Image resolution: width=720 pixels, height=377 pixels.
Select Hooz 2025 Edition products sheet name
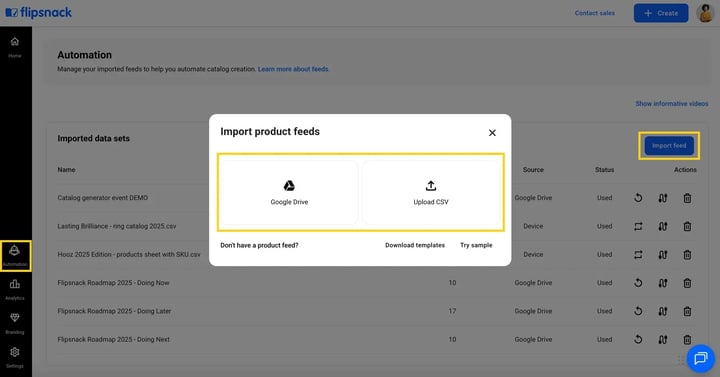(x=129, y=254)
